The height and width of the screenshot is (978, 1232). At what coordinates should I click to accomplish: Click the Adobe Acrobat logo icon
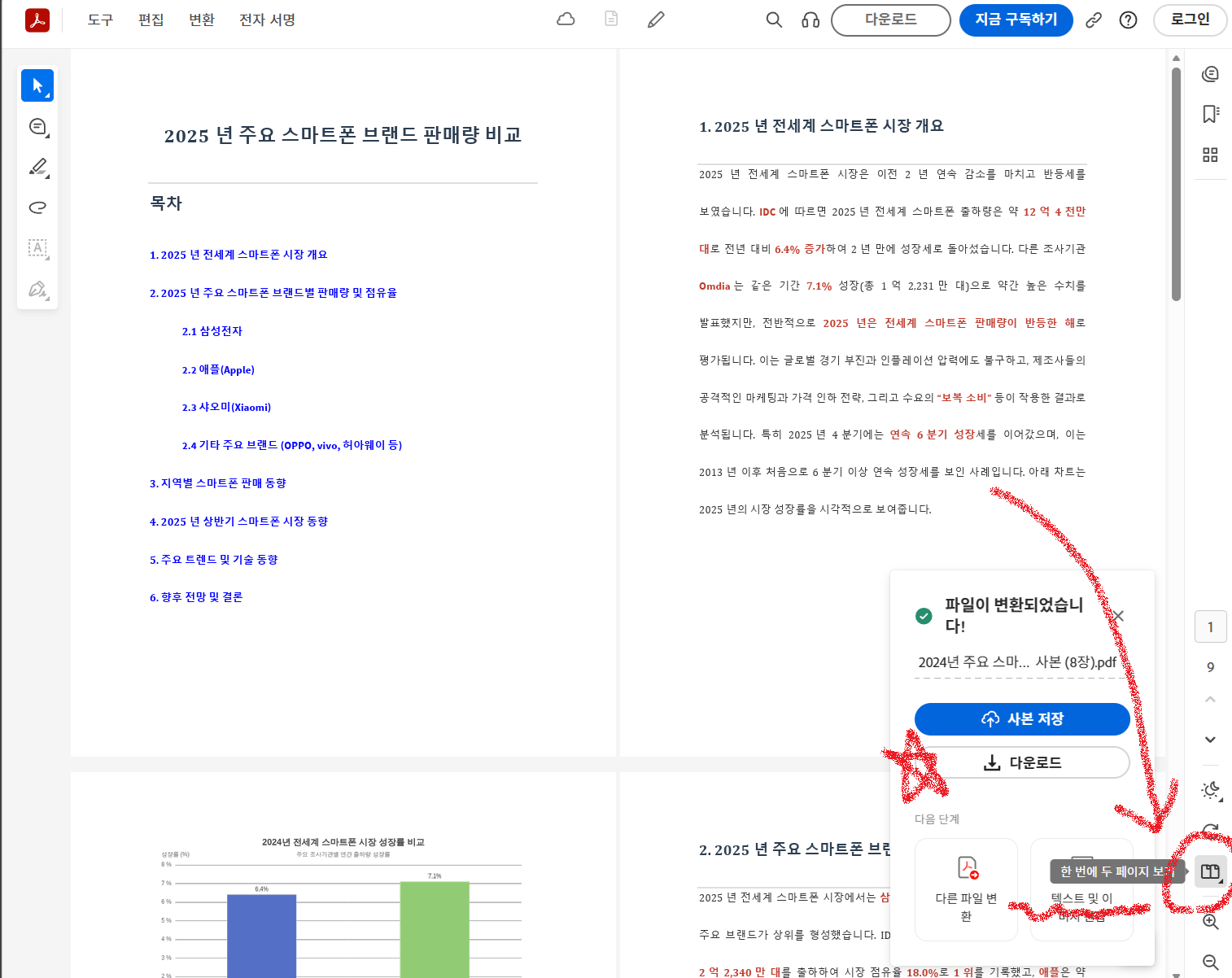click(x=37, y=20)
